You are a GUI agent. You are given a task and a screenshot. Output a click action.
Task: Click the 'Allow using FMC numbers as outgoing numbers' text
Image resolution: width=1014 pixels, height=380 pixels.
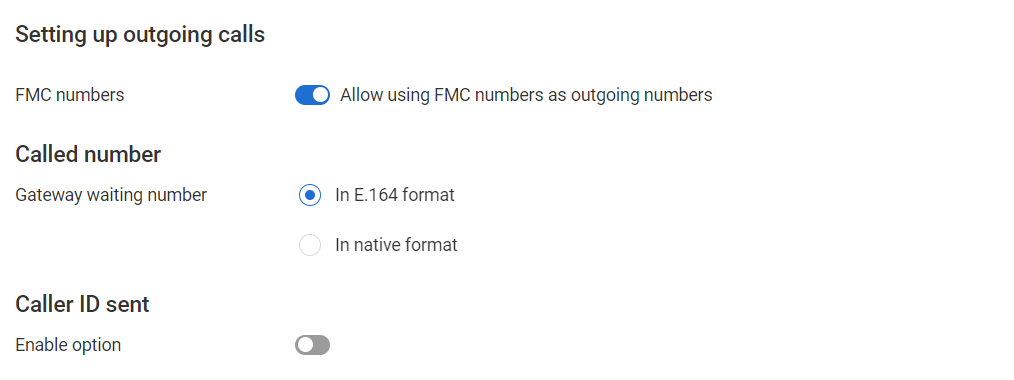pyautogui.click(x=526, y=95)
